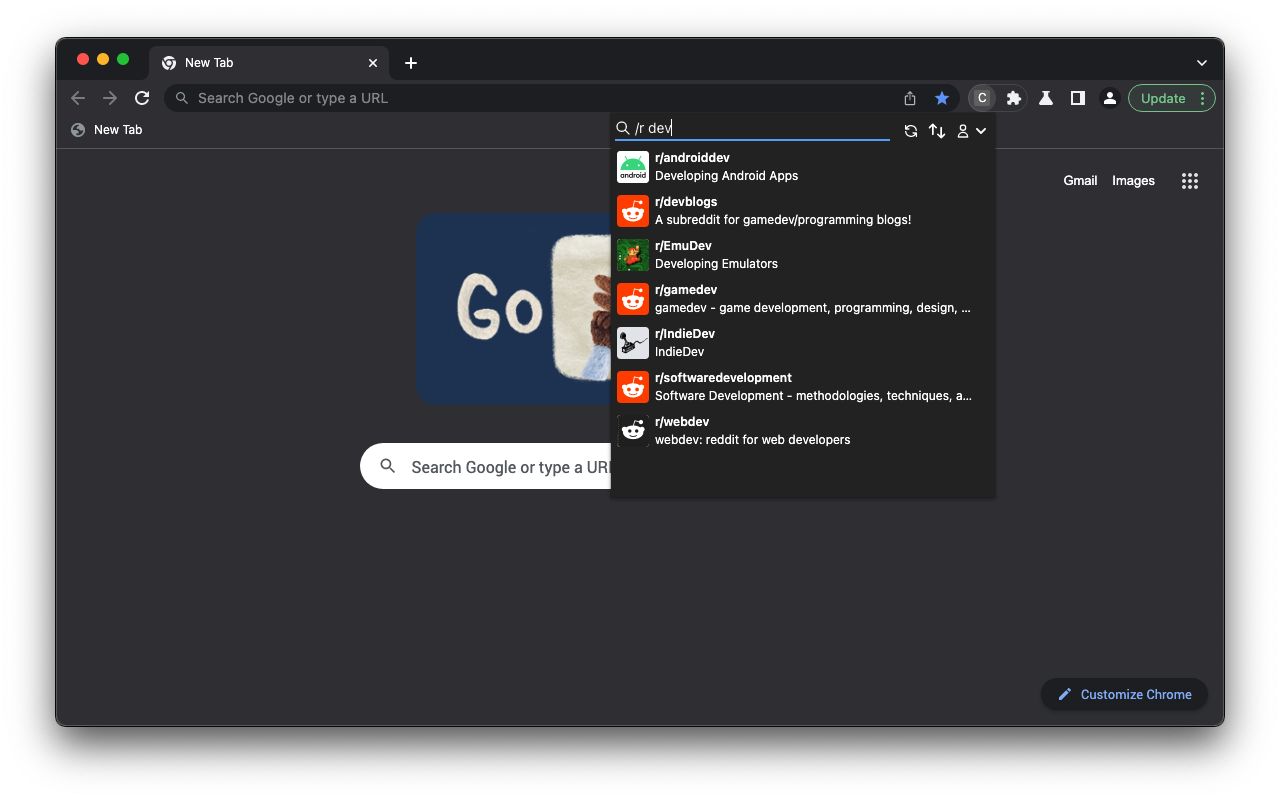Open the Gmail link

[1080, 181]
